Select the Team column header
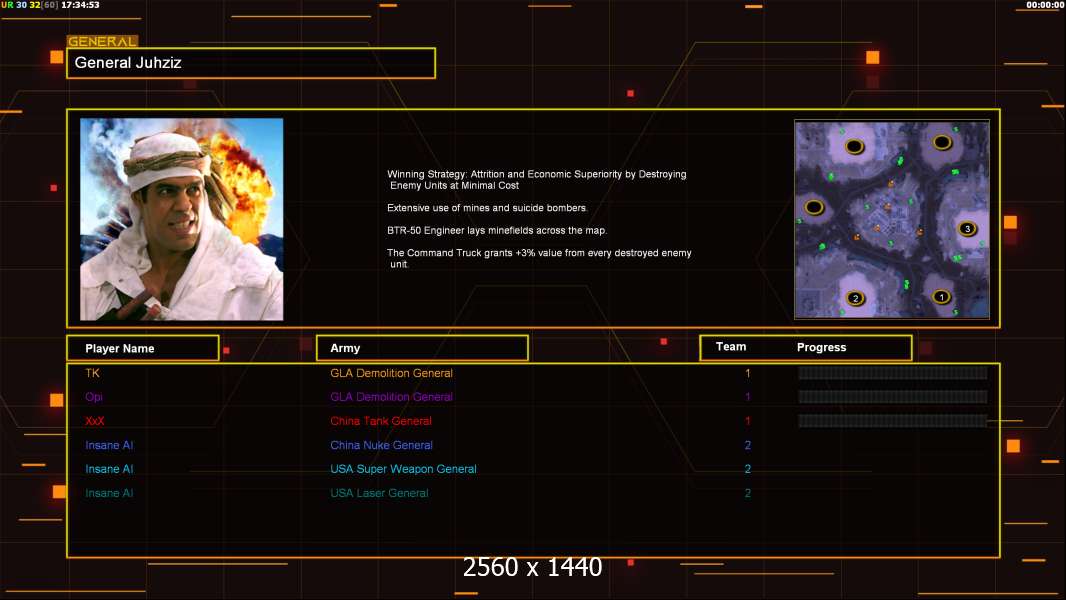The image size is (1066, 600). (x=731, y=347)
